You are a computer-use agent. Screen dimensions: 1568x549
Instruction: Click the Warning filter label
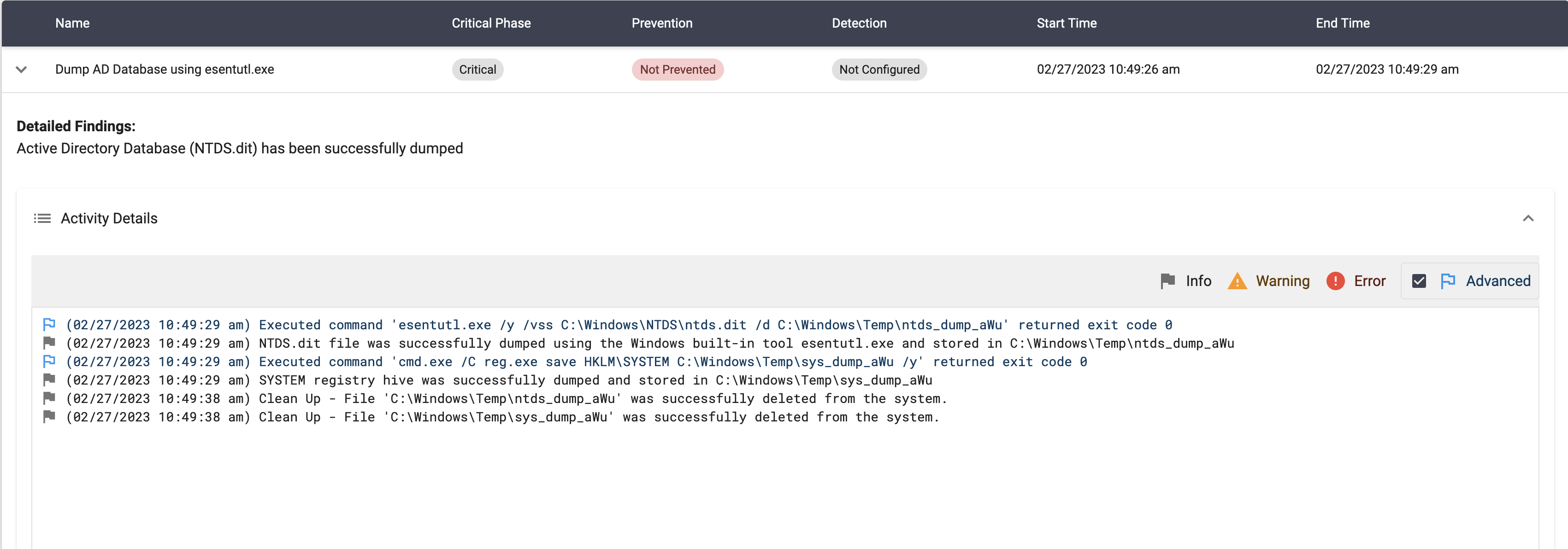pyautogui.click(x=1283, y=281)
